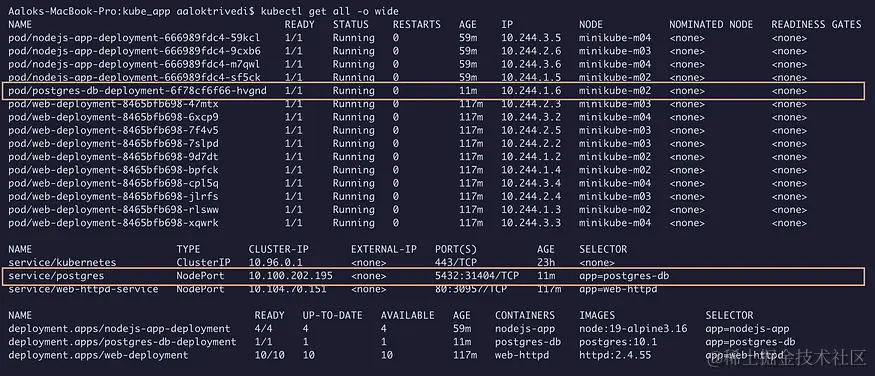Select pod IP address 10.244.1.4

tap(531, 170)
